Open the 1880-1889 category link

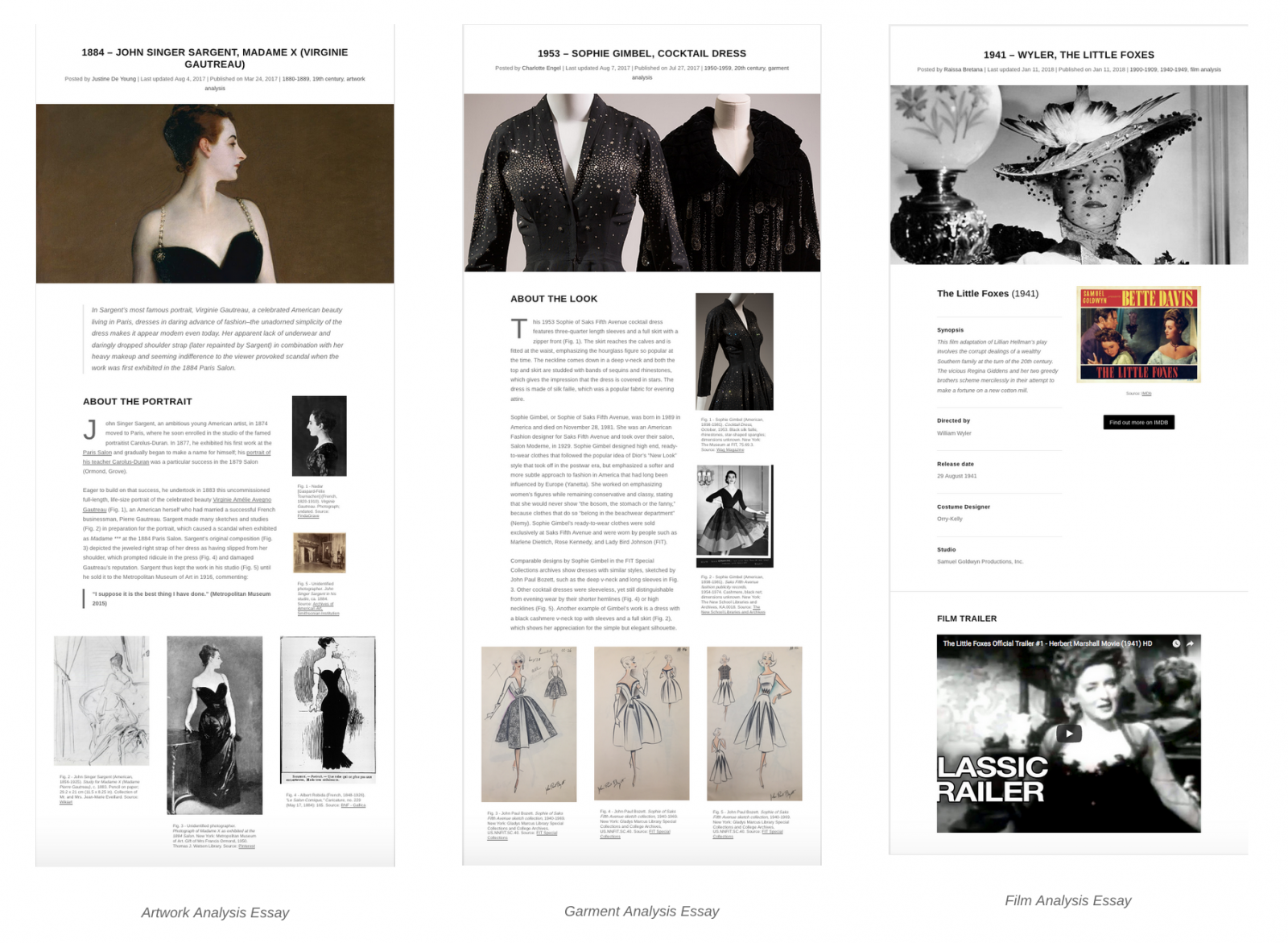tap(295, 79)
